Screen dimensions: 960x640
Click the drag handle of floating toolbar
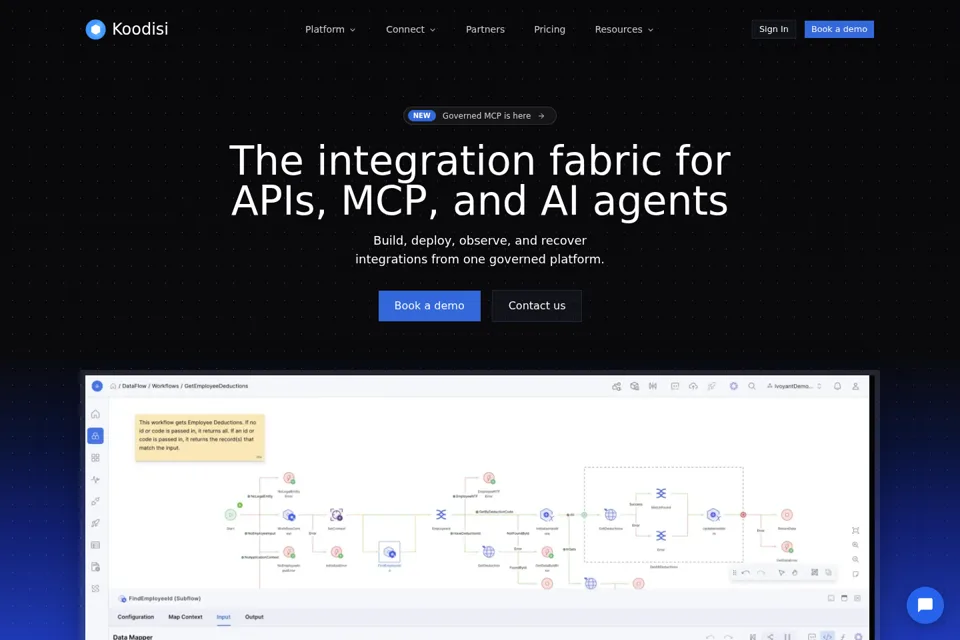coord(734,573)
